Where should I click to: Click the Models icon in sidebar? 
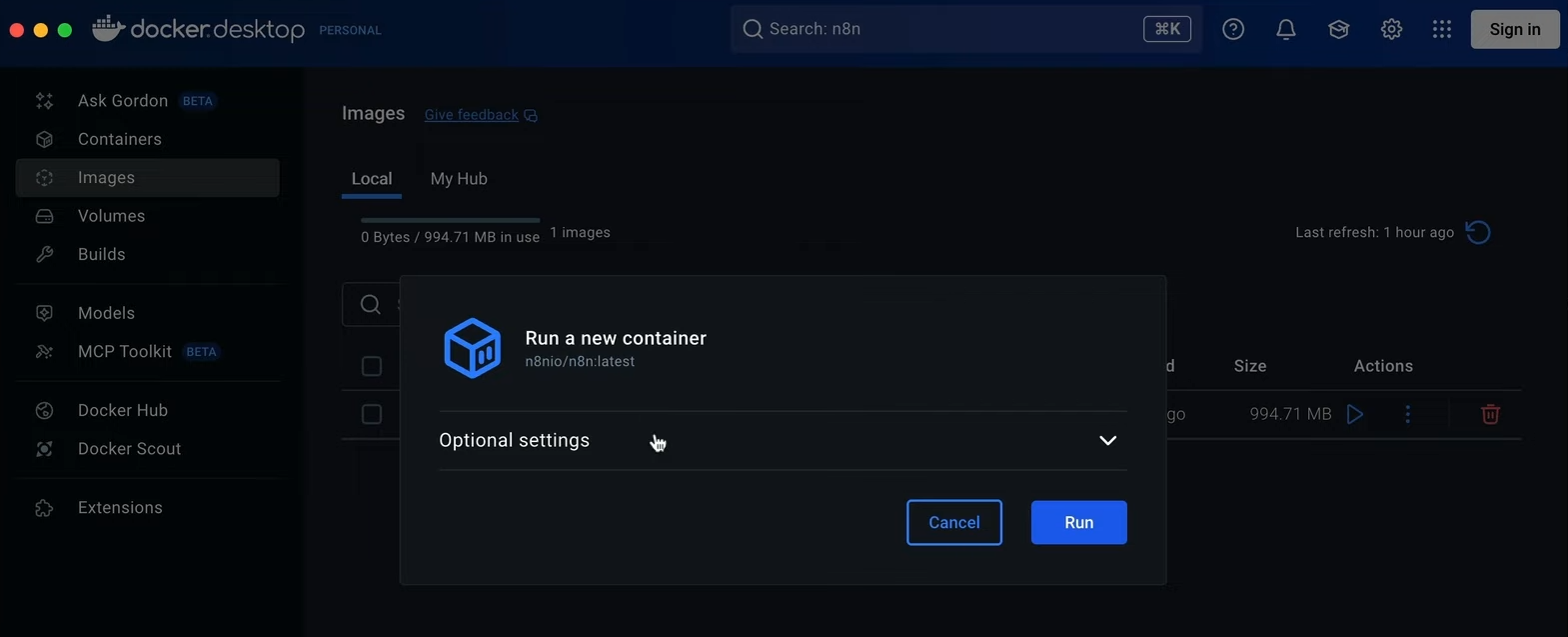(44, 313)
